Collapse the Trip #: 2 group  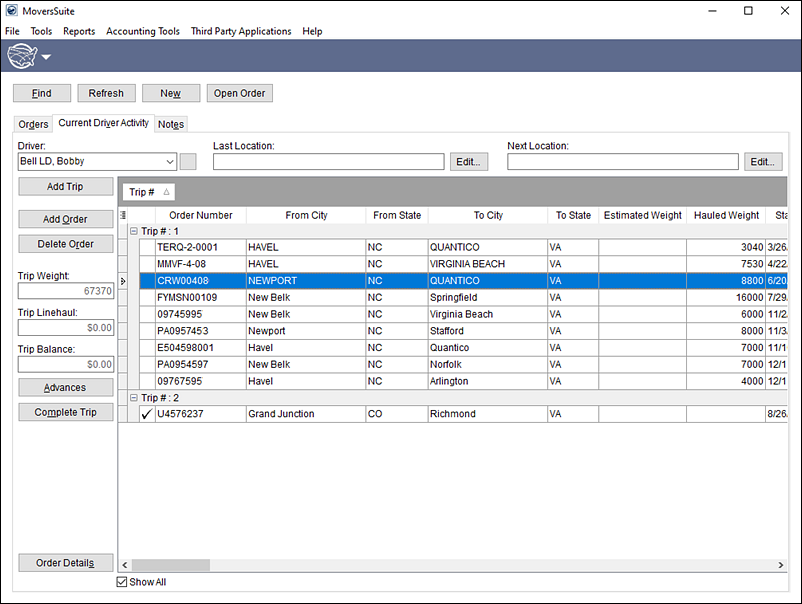point(133,397)
